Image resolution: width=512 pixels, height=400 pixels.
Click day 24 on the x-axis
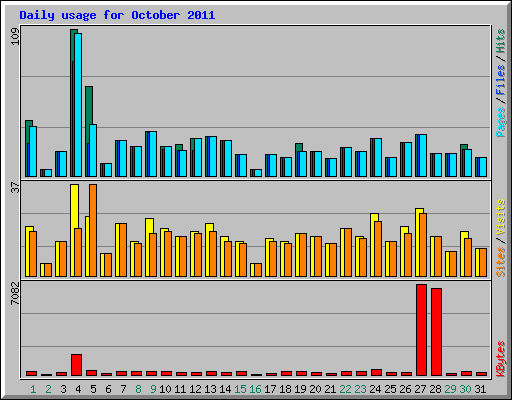pos(375,389)
